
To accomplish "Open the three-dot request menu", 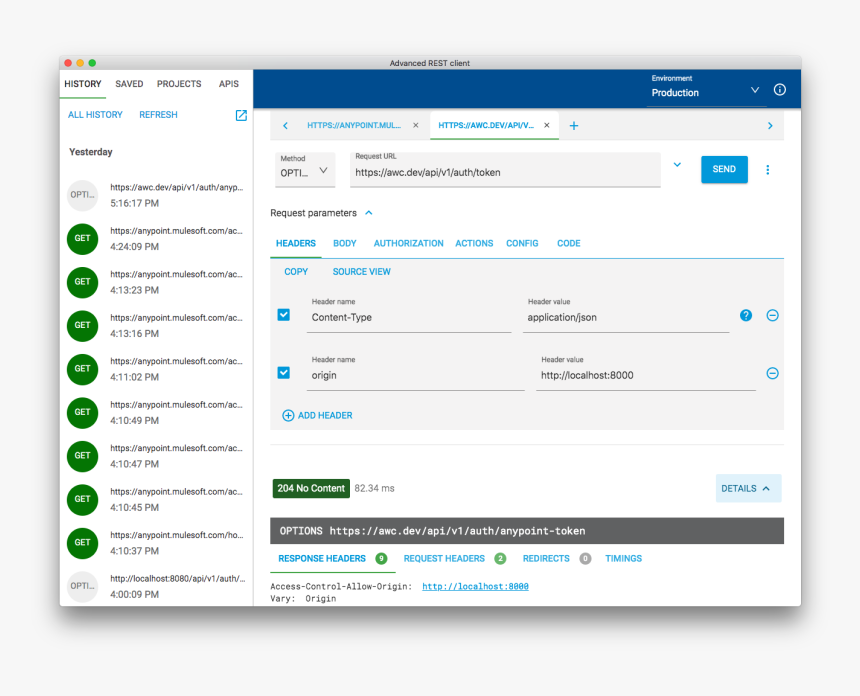I will tap(768, 170).
